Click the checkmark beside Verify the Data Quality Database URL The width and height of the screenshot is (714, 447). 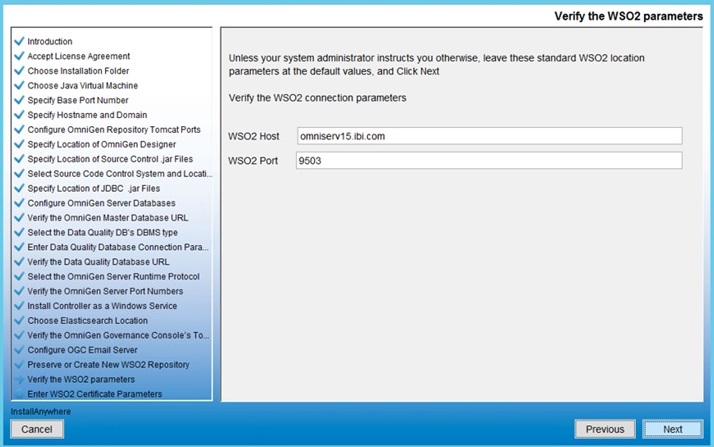pos(19,262)
